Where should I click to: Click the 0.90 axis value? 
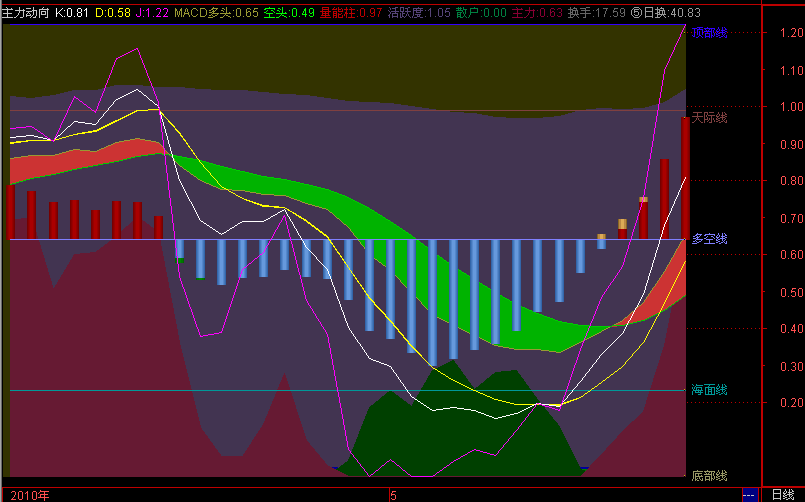click(792, 144)
